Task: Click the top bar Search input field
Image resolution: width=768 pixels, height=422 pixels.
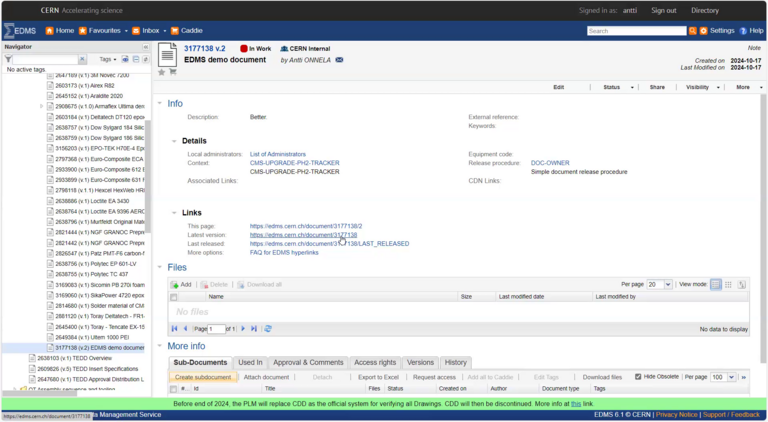Action: (636, 31)
